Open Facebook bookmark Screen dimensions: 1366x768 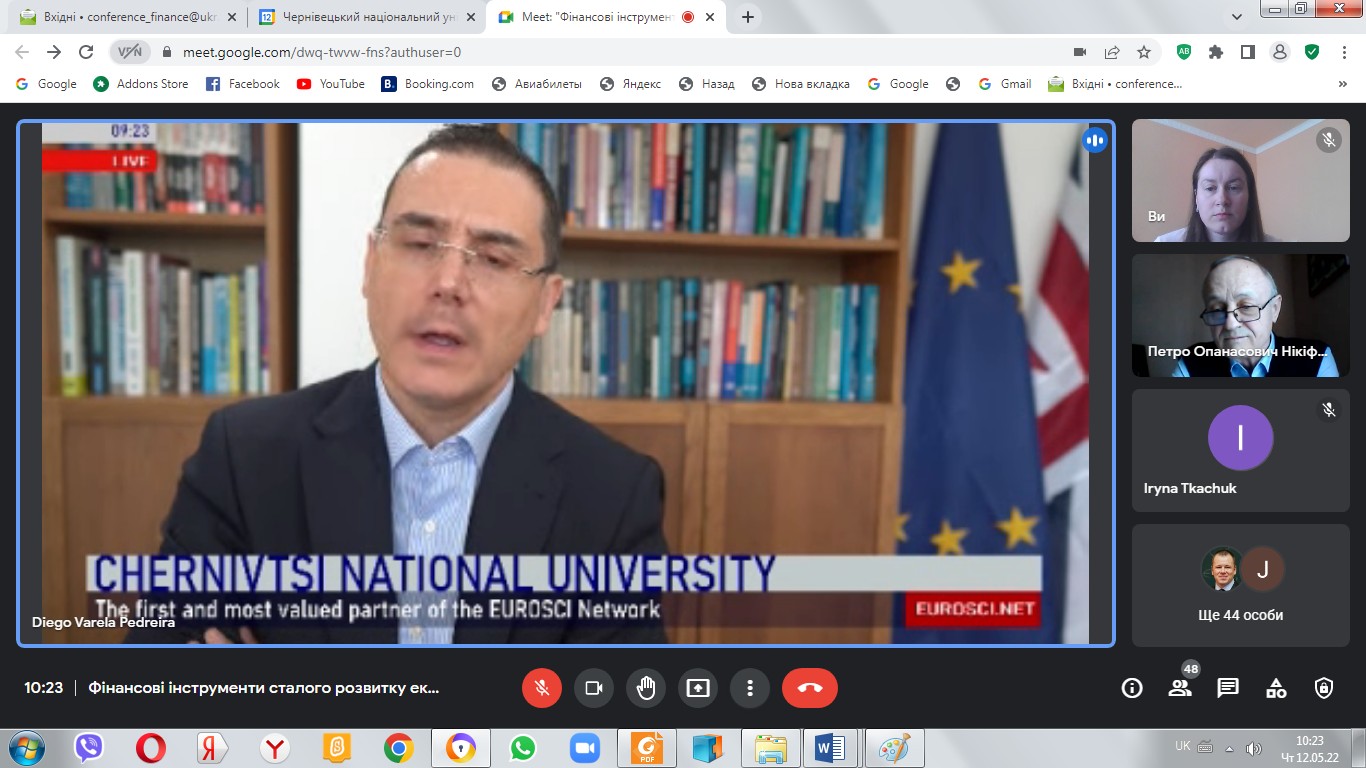coord(242,84)
